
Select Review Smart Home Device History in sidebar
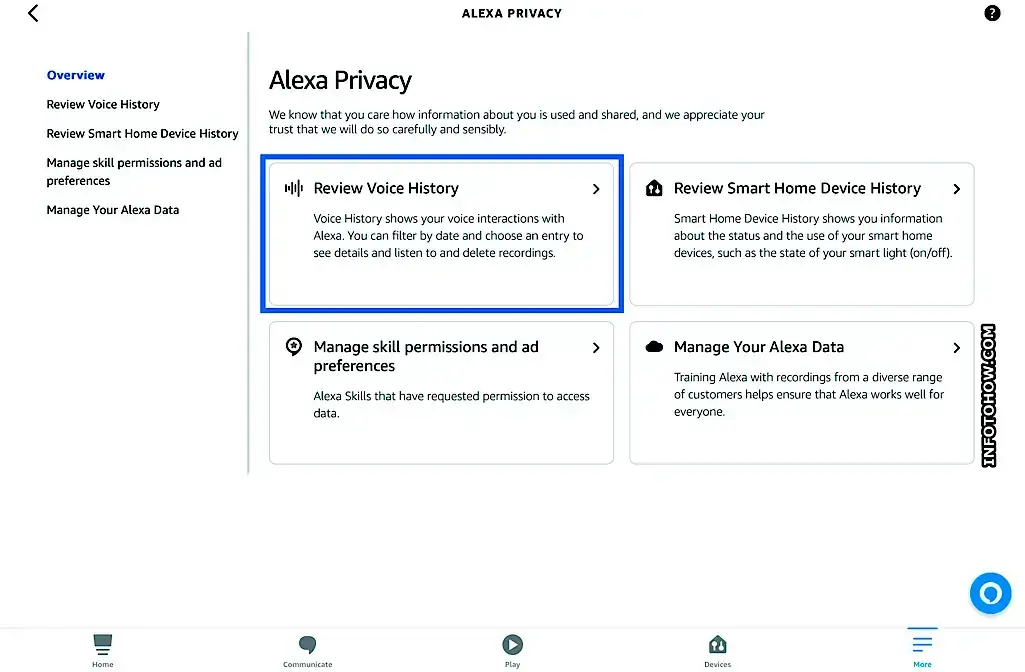point(143,133)
